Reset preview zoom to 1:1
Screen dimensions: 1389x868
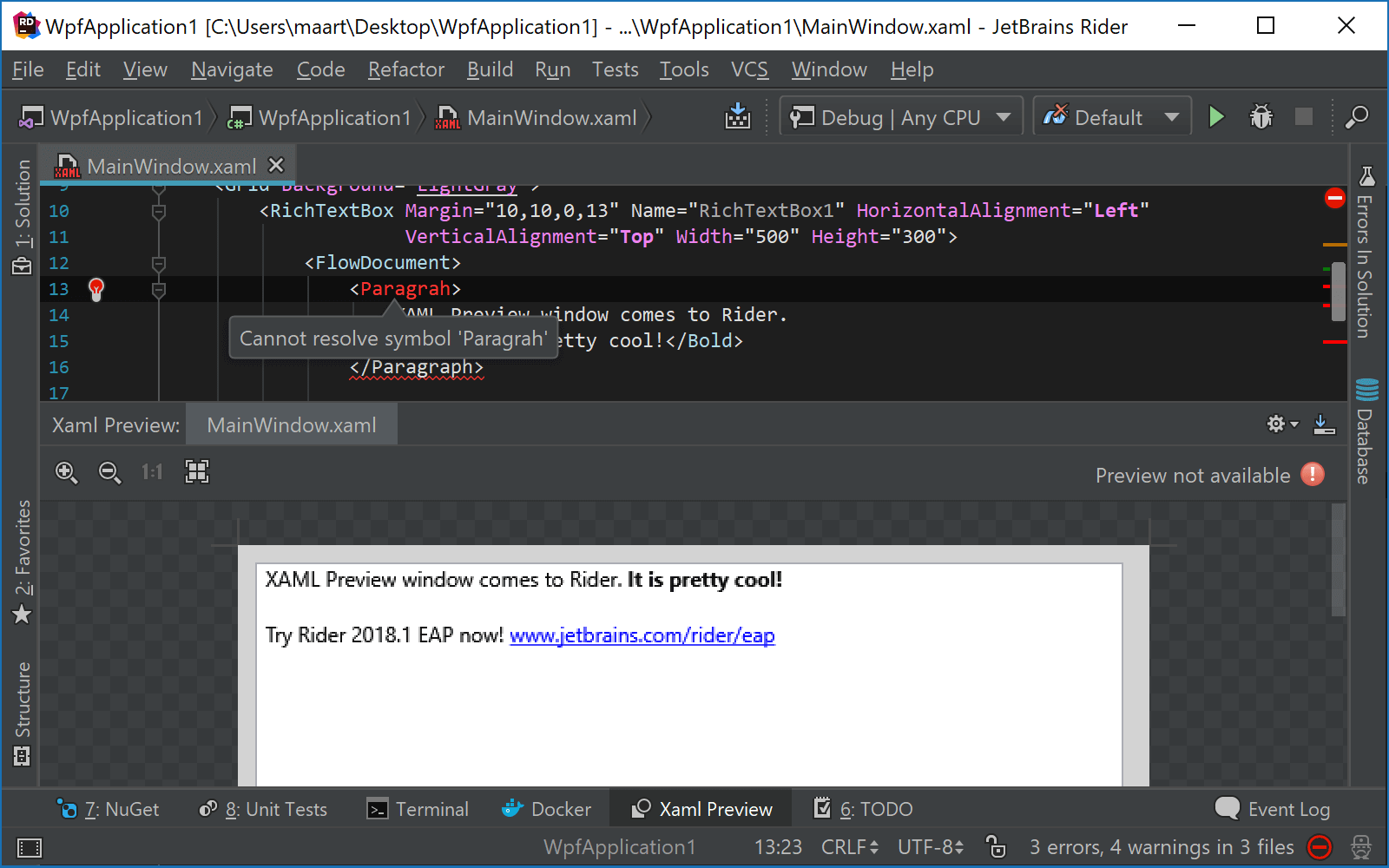click(x=152, y=472)
